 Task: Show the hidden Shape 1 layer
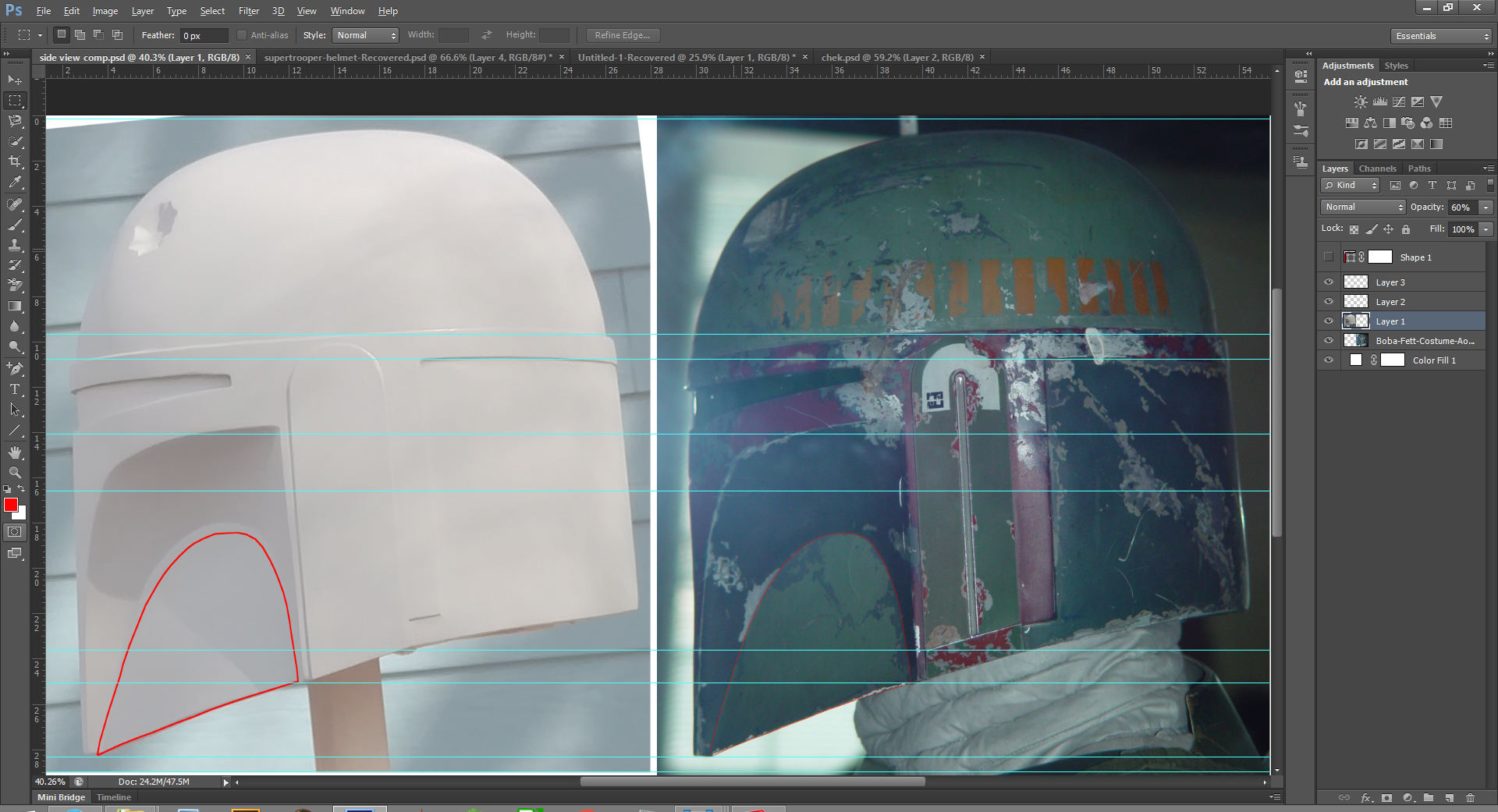click(x=1329, y=257)
